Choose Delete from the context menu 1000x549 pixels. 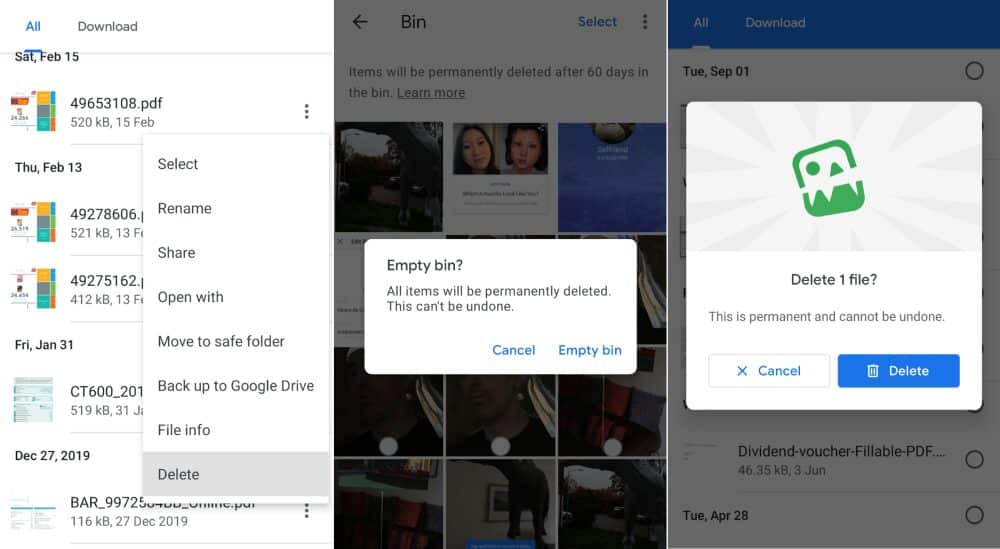pos(235,474)
